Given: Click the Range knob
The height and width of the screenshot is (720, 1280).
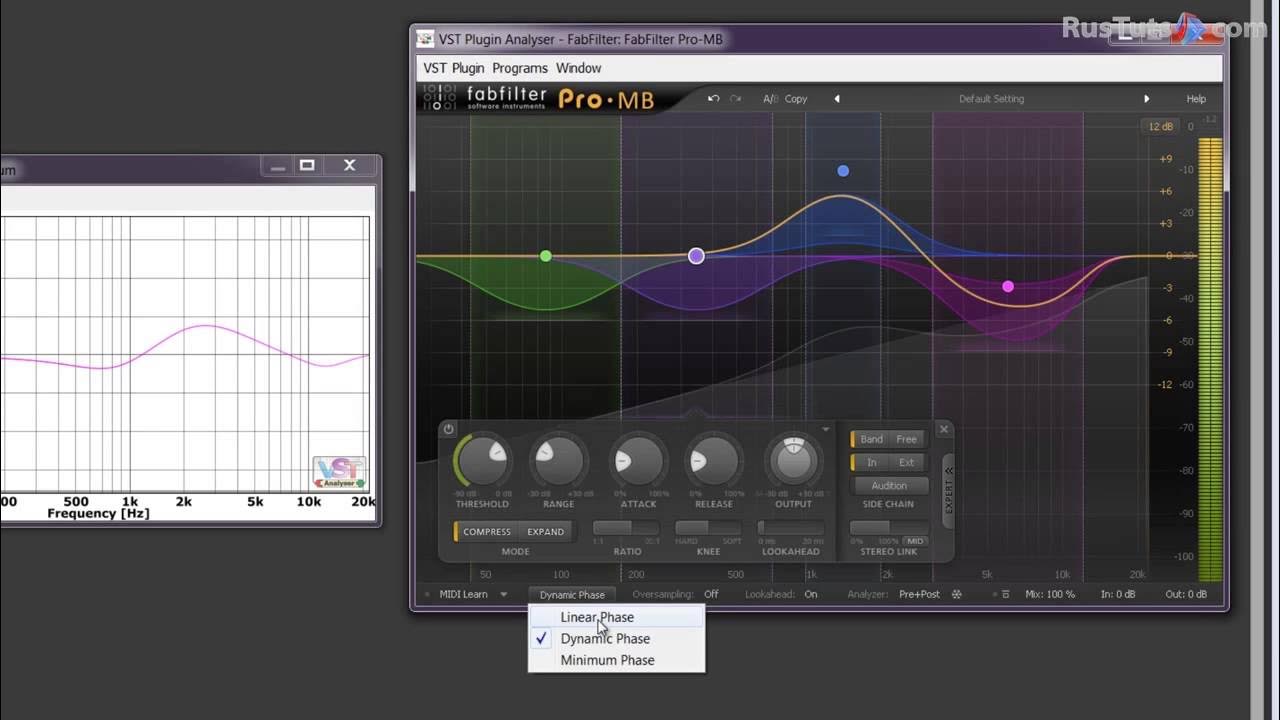Looking at the screenshot, I should 559,461.
